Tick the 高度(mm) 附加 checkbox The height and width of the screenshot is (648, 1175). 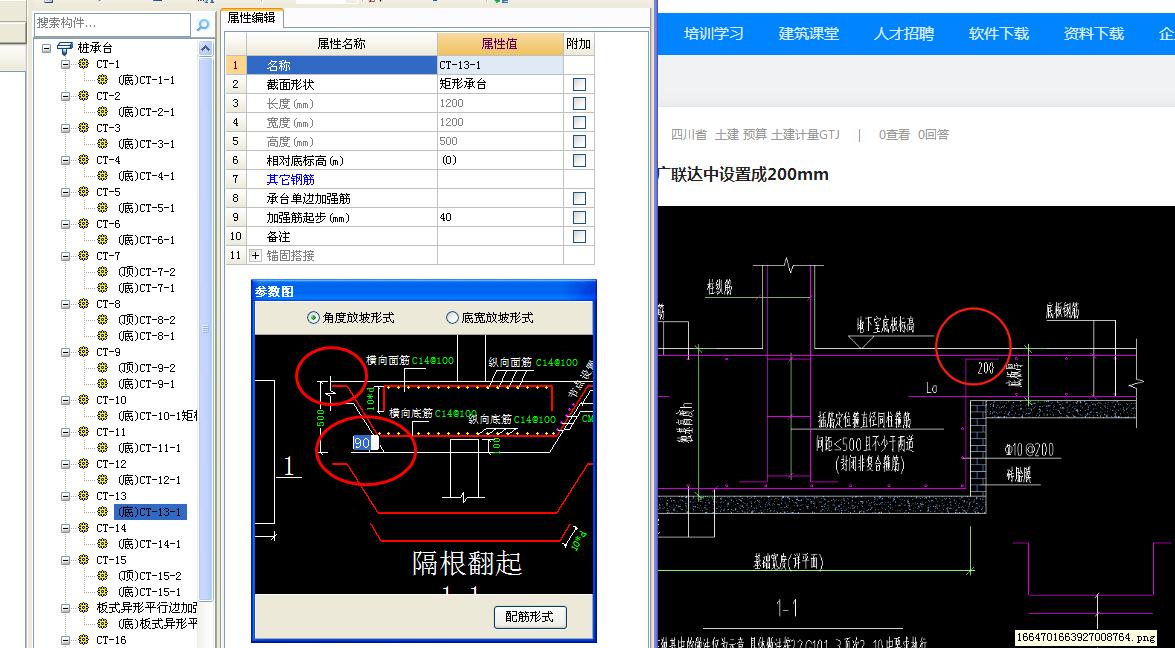[x=579, y=142]
